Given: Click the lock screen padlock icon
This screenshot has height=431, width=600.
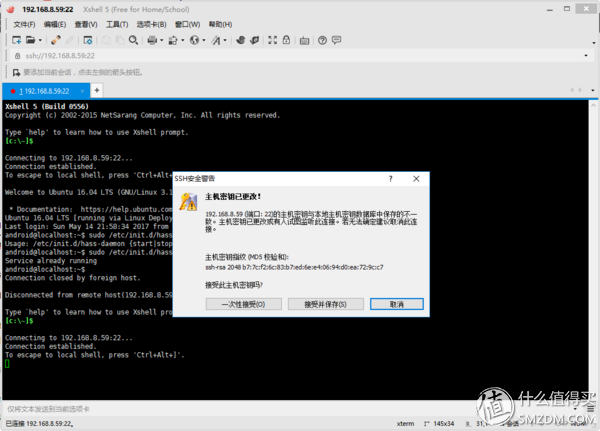Looking at the screenshot, I should click(286, 40).
